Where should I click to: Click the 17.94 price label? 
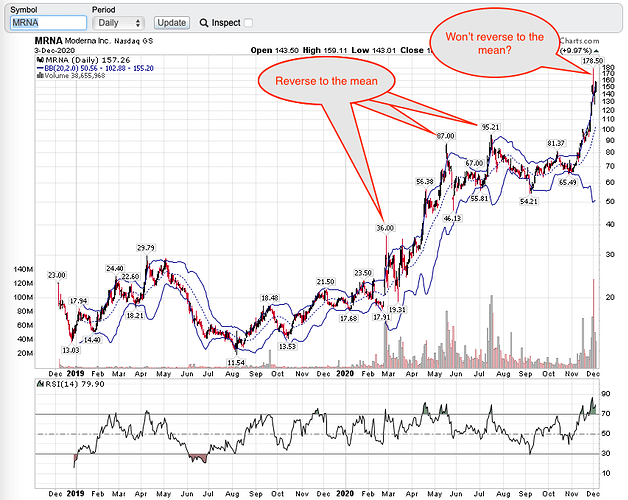(x=78, y=301)
